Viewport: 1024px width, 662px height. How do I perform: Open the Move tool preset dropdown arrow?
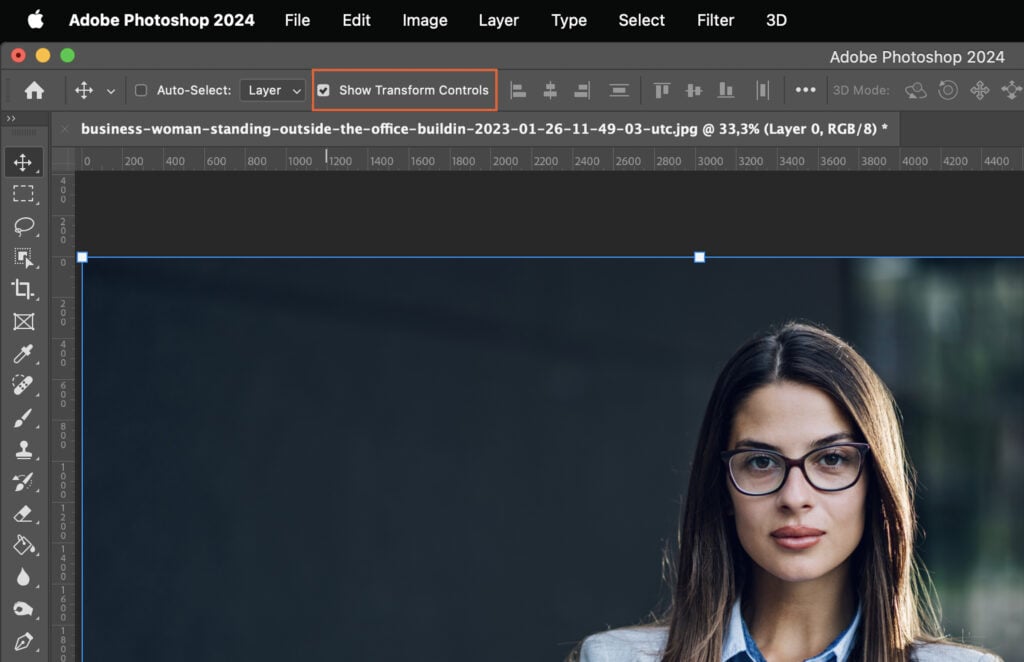click(110, 89)
